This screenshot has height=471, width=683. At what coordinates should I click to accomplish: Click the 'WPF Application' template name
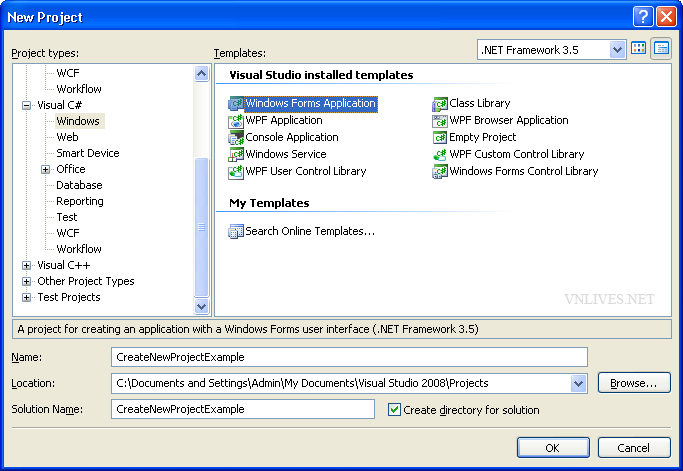284,120
